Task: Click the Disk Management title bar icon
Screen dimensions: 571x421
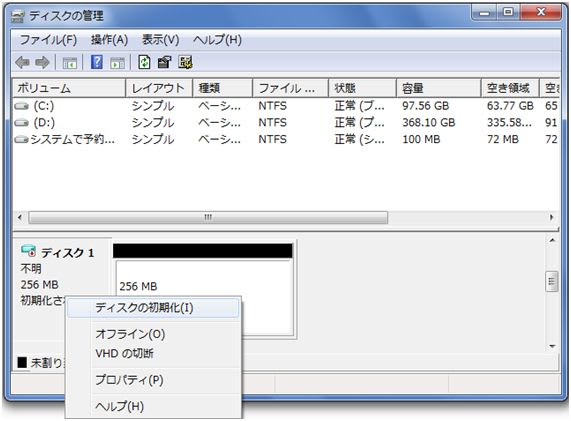Action: click(x=17, y=16)
